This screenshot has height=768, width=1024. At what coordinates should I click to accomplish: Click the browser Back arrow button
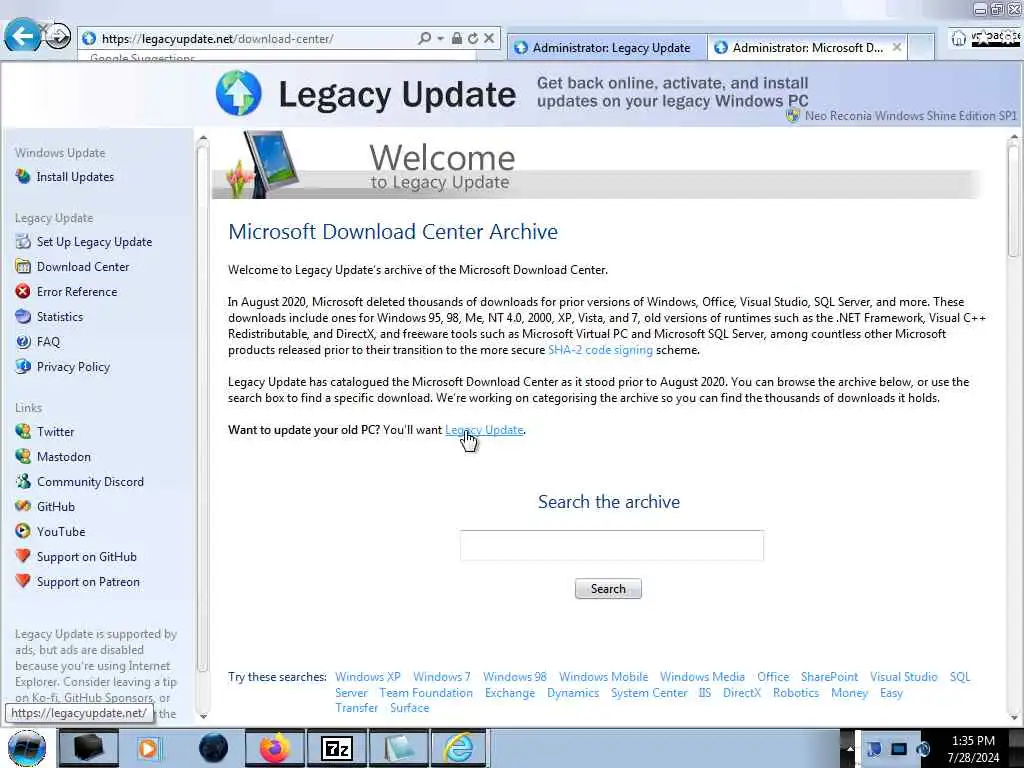[22, 35]
